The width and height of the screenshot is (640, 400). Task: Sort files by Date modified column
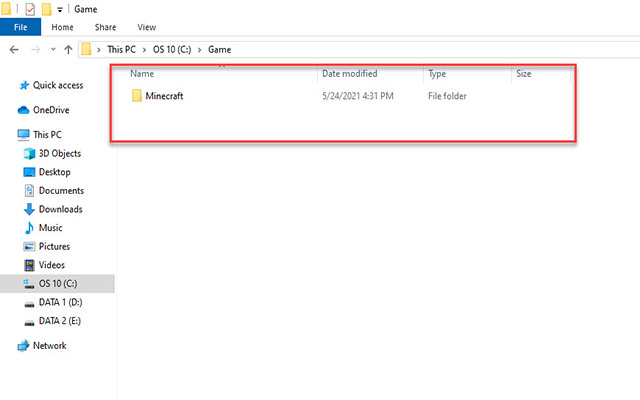349,74
